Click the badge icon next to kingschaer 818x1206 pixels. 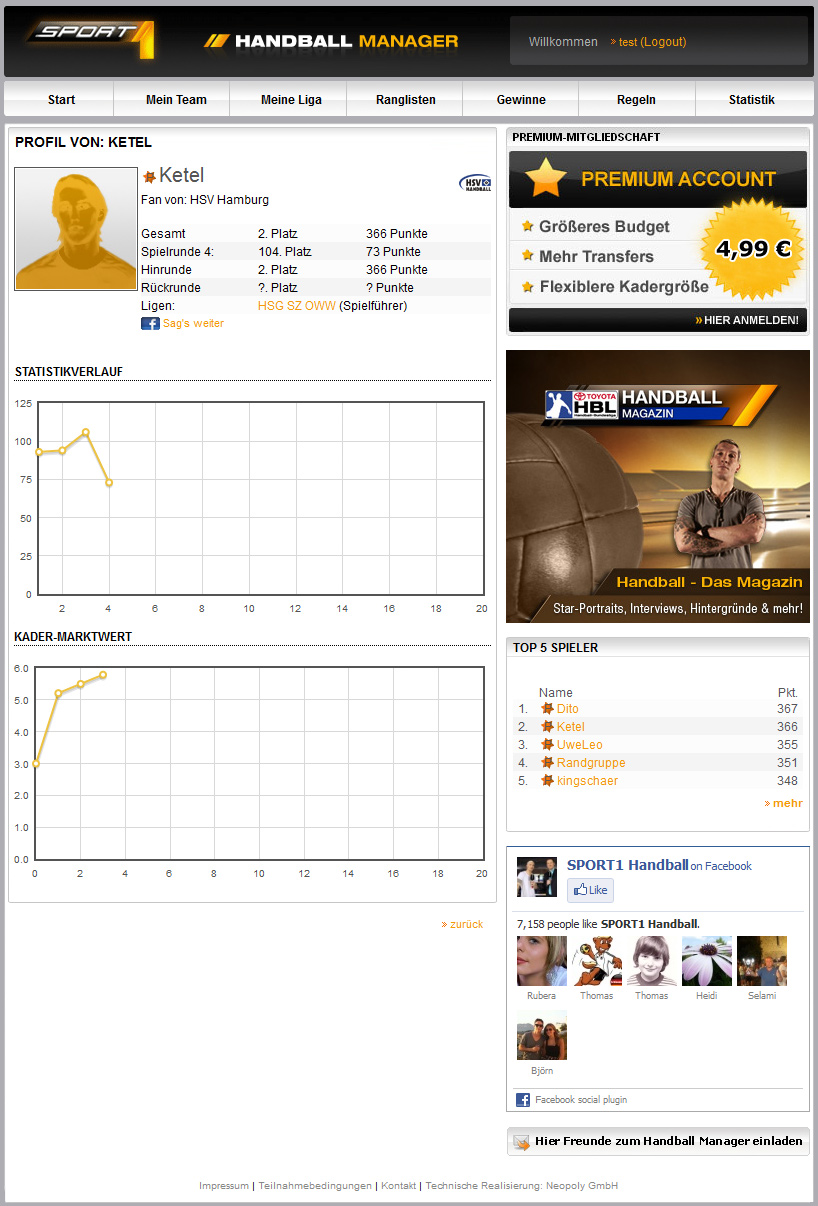pyautogui.click(x=547, y=781)
